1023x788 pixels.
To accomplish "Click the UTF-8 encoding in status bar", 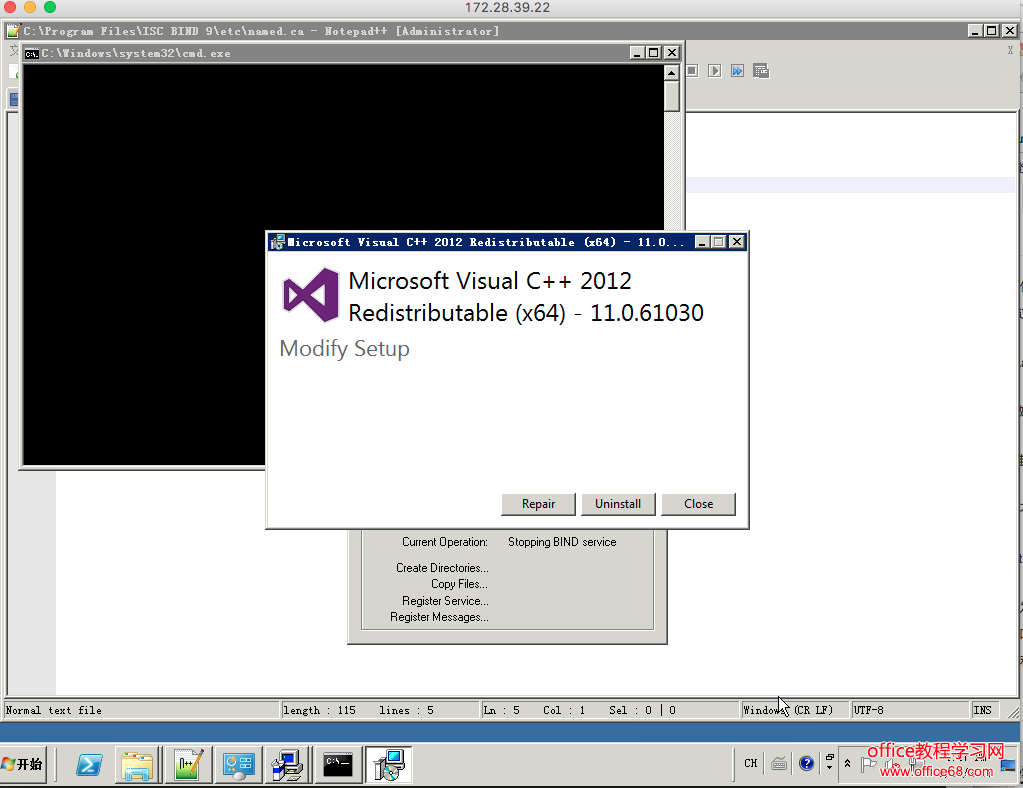I will (x=868, y=710).
